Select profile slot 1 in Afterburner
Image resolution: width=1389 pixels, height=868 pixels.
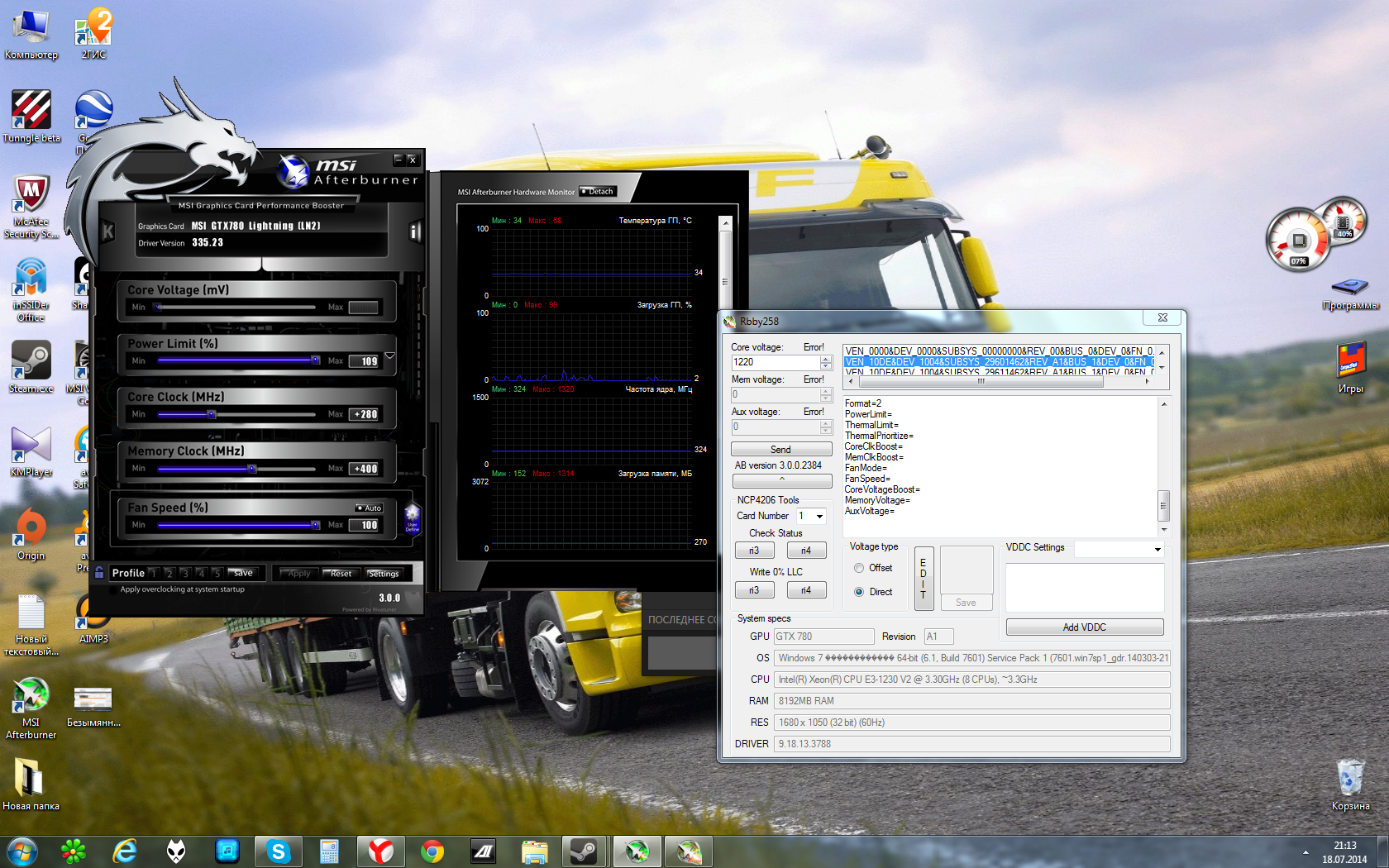154,573
